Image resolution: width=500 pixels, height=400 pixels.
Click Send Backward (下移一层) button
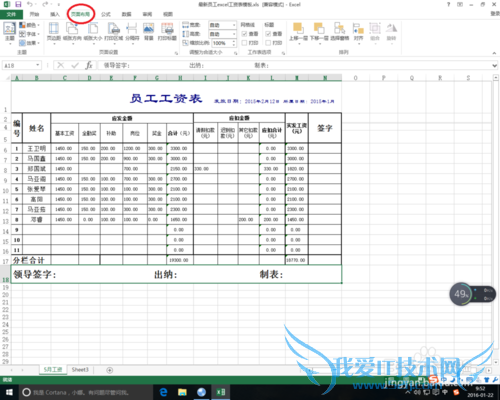pos(319,33)
